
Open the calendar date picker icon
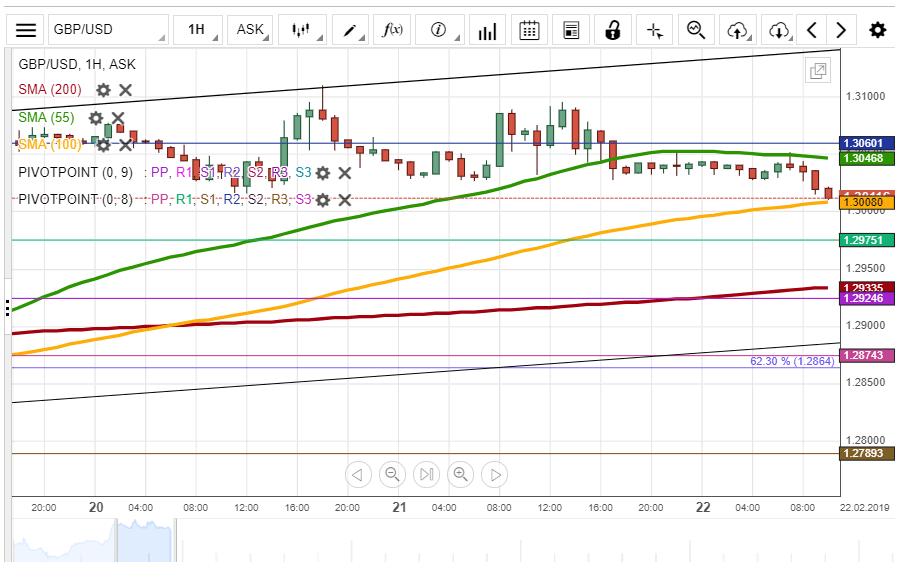(x=529, y=30)
